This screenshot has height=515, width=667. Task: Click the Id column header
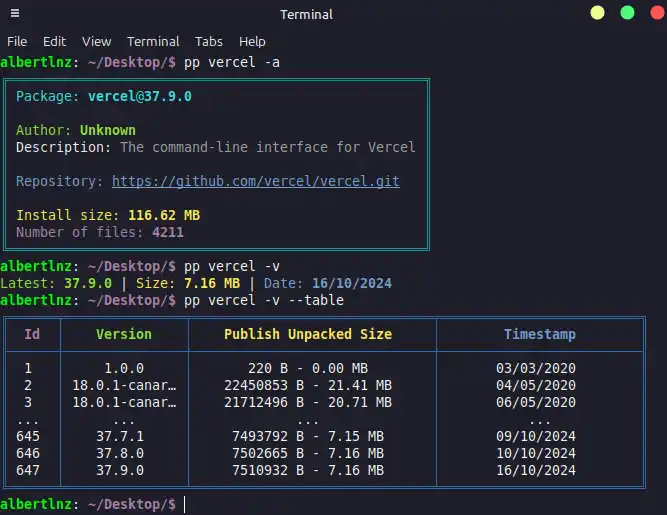pos(32,334)
